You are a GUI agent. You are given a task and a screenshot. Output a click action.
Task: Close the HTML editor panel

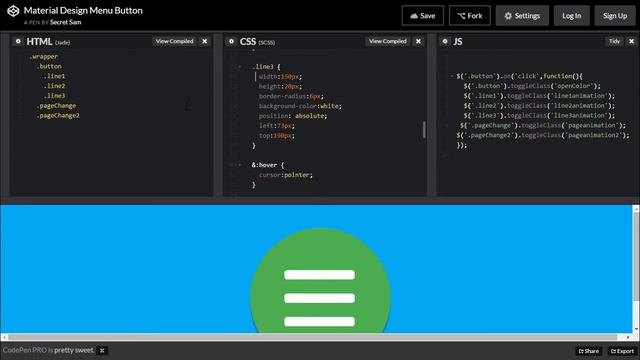coord(204,41)
